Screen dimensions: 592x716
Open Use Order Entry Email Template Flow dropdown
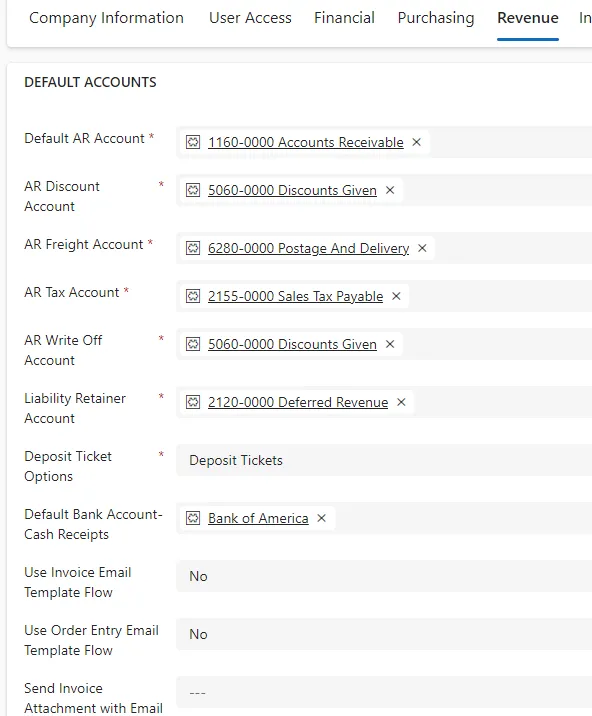click(x=384, y=634)
